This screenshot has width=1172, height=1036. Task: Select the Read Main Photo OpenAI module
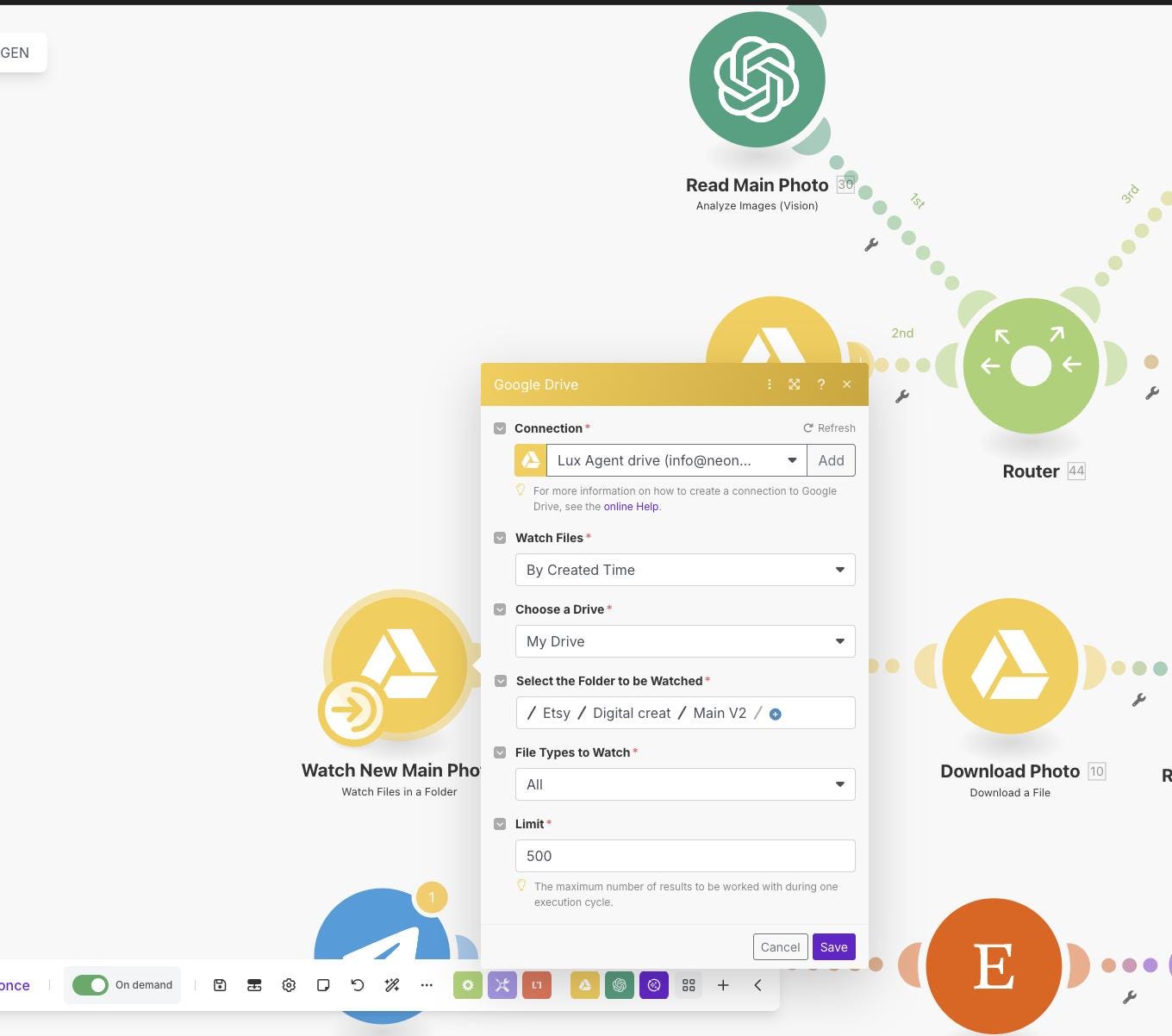757,79
